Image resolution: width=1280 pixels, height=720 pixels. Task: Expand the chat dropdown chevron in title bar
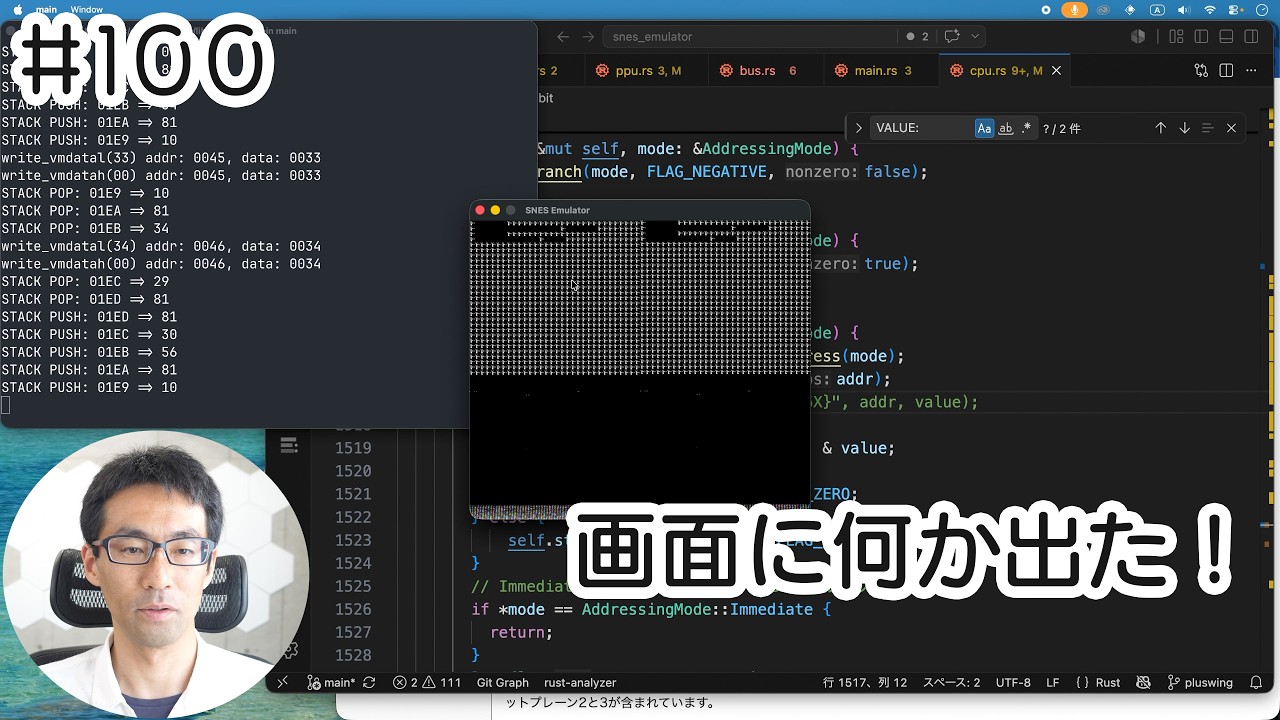tap(974, 36)
